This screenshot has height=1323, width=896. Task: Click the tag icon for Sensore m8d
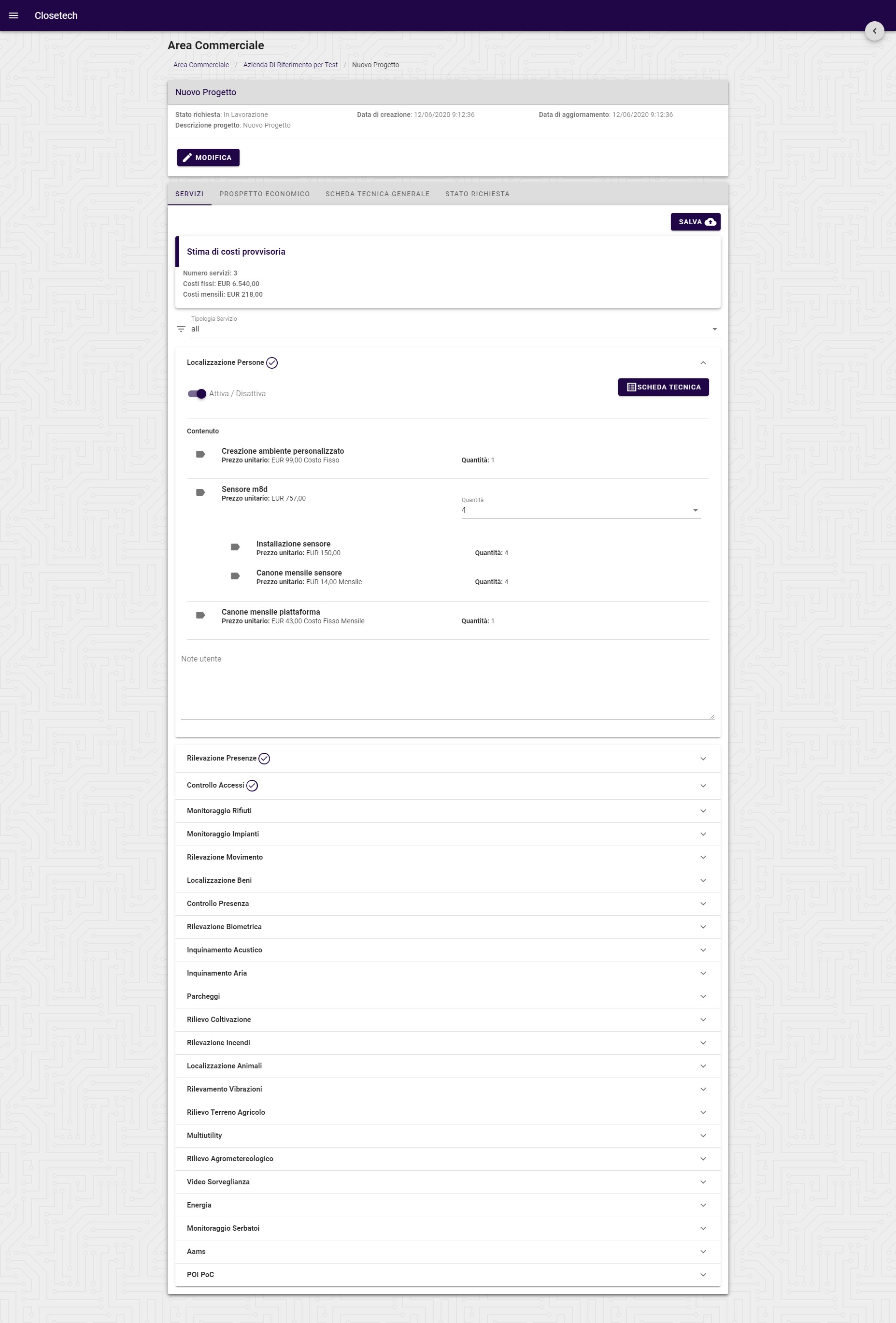pos(200,492)
